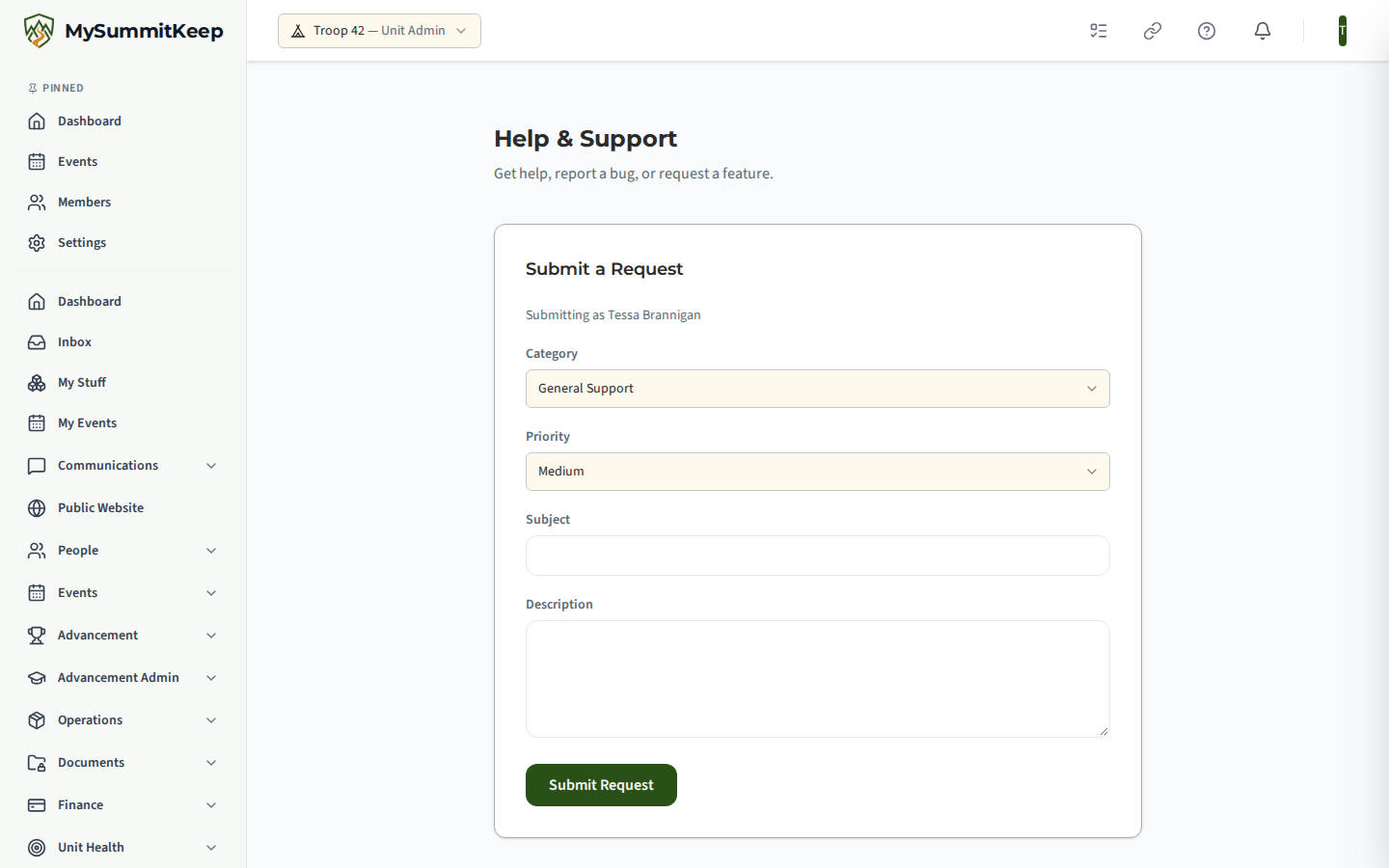Click the Communications chat bubble icon

point(37,466)
